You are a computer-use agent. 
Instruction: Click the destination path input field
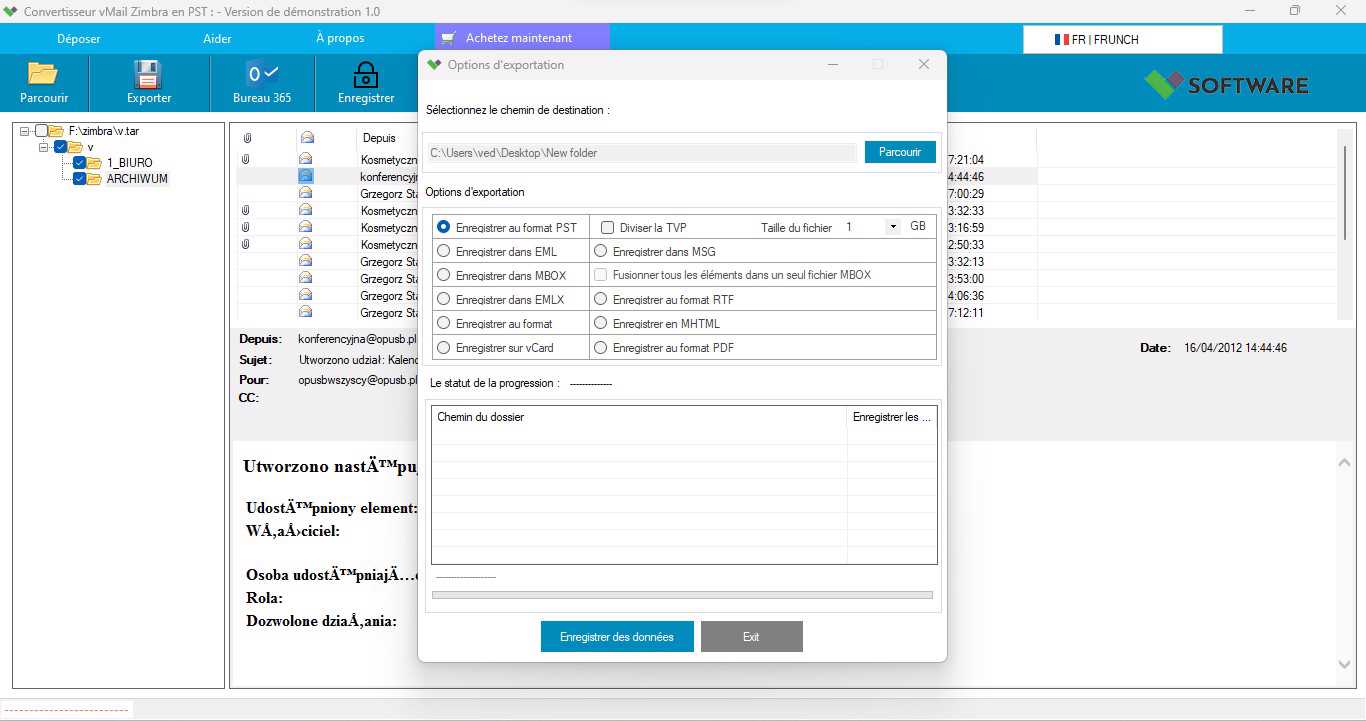tap(640, 152)
